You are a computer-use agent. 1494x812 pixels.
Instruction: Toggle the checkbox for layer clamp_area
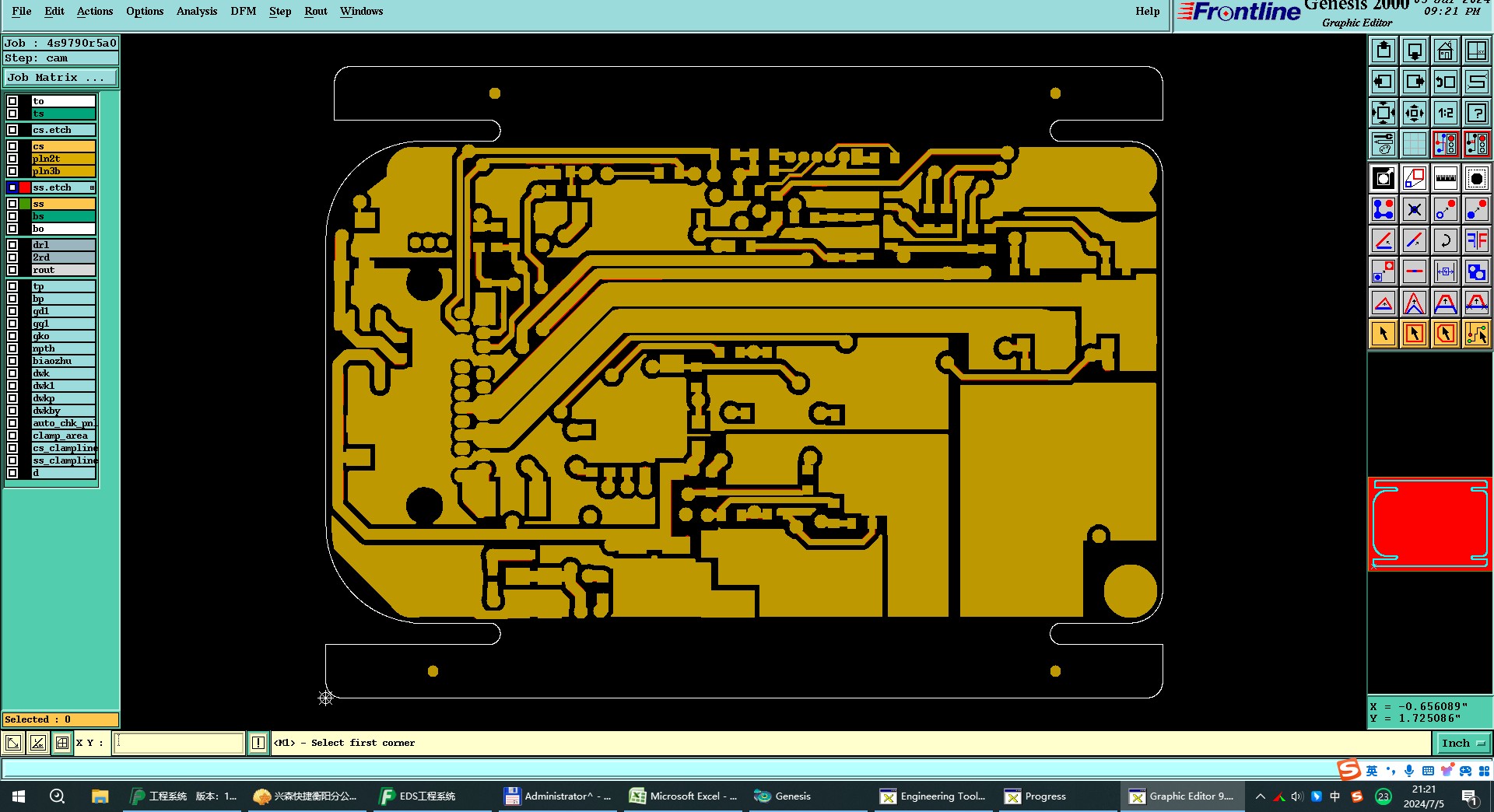click(12, 436)
